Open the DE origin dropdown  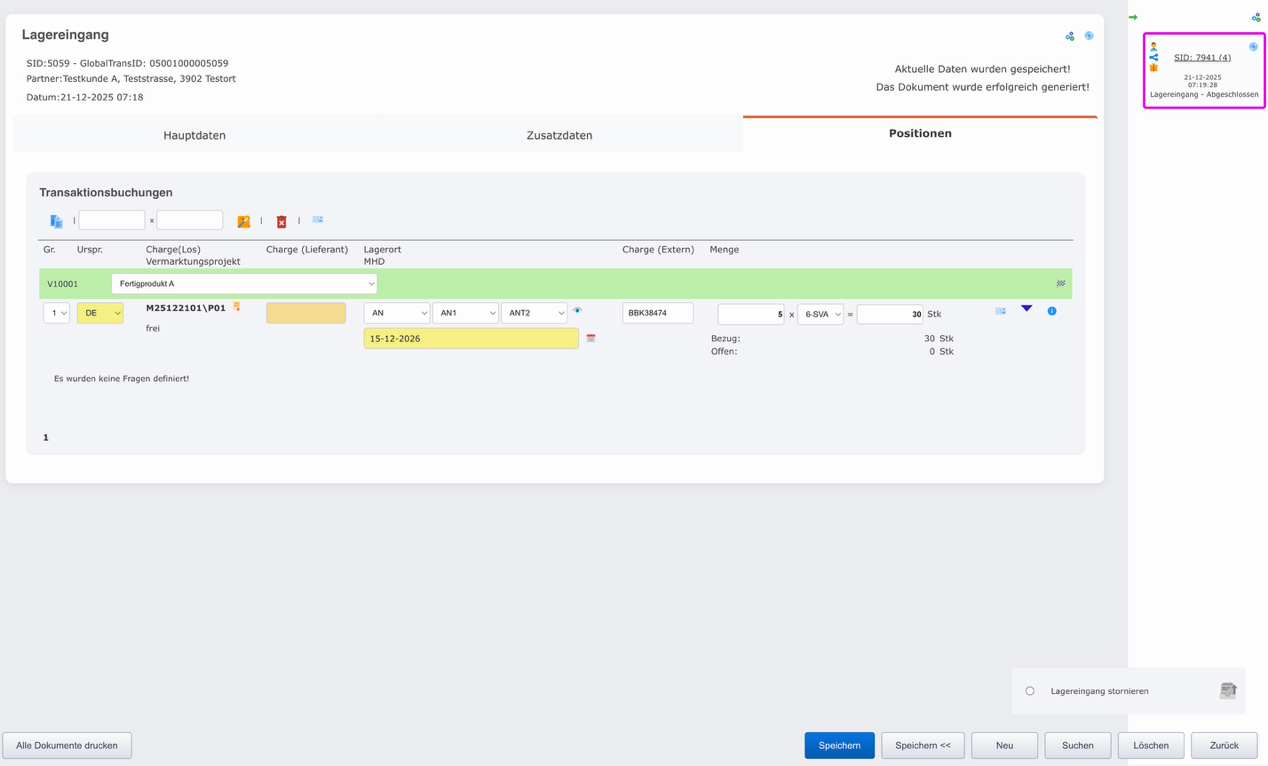(100, 313)
